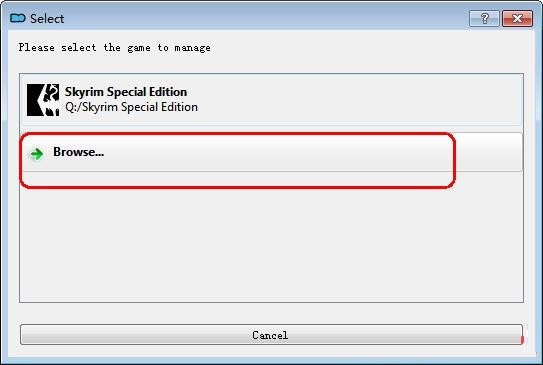This screenshot has width=543, height=365.
Task: Click the small red mark at Cancel button's edge
Action: coord(522,340)
